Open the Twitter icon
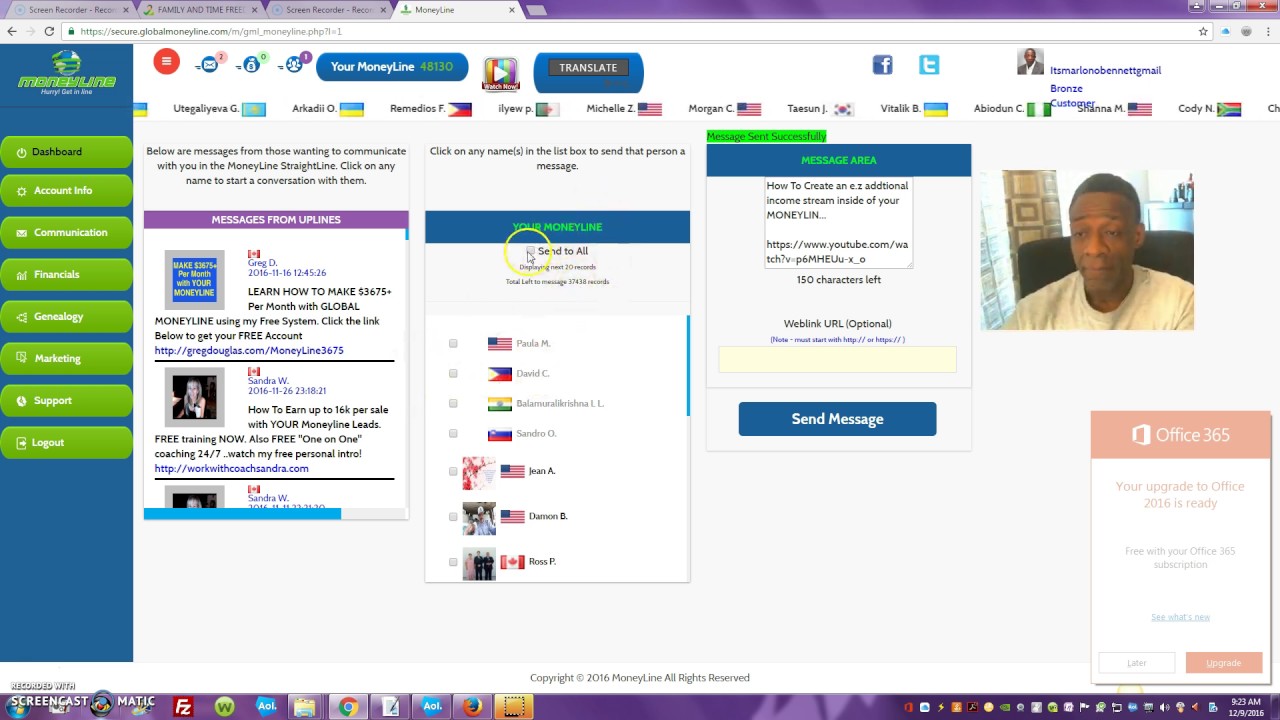Image resolution: width=1280 pixels, height=720 pixels. coord(929,65)
